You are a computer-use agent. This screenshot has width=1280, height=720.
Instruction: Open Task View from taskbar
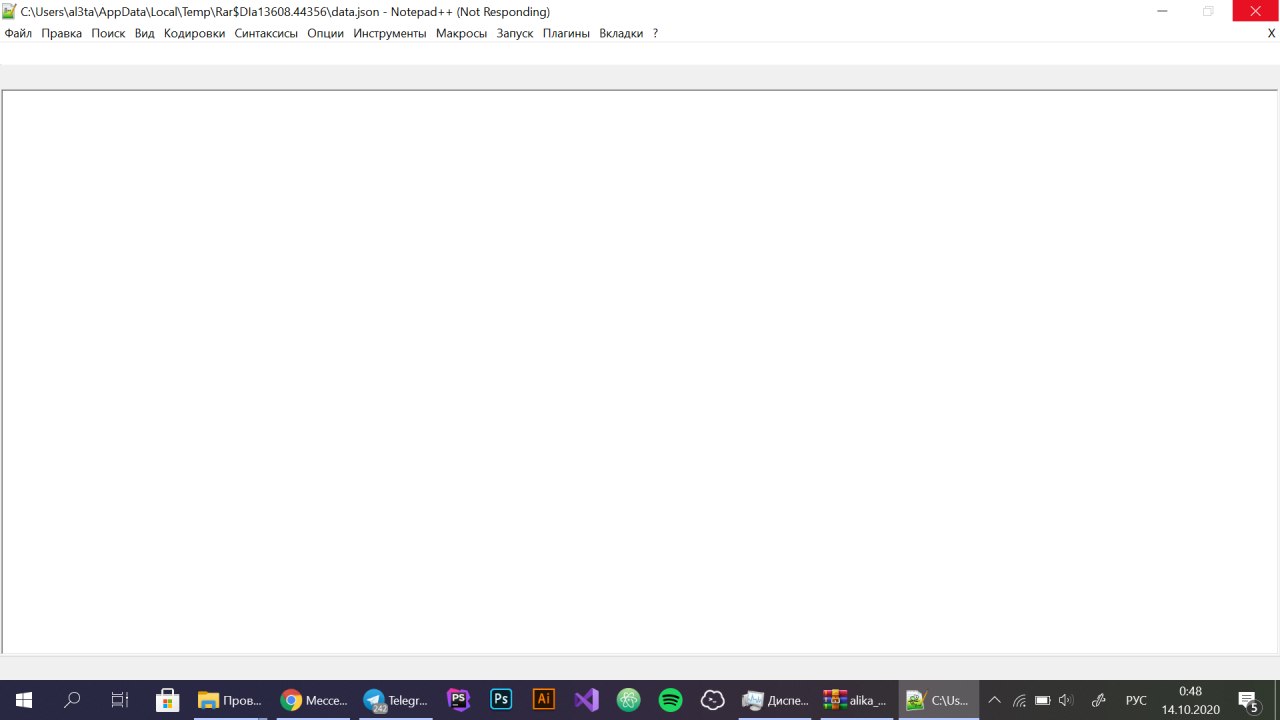pyautogui.click(x=120, y=700)
